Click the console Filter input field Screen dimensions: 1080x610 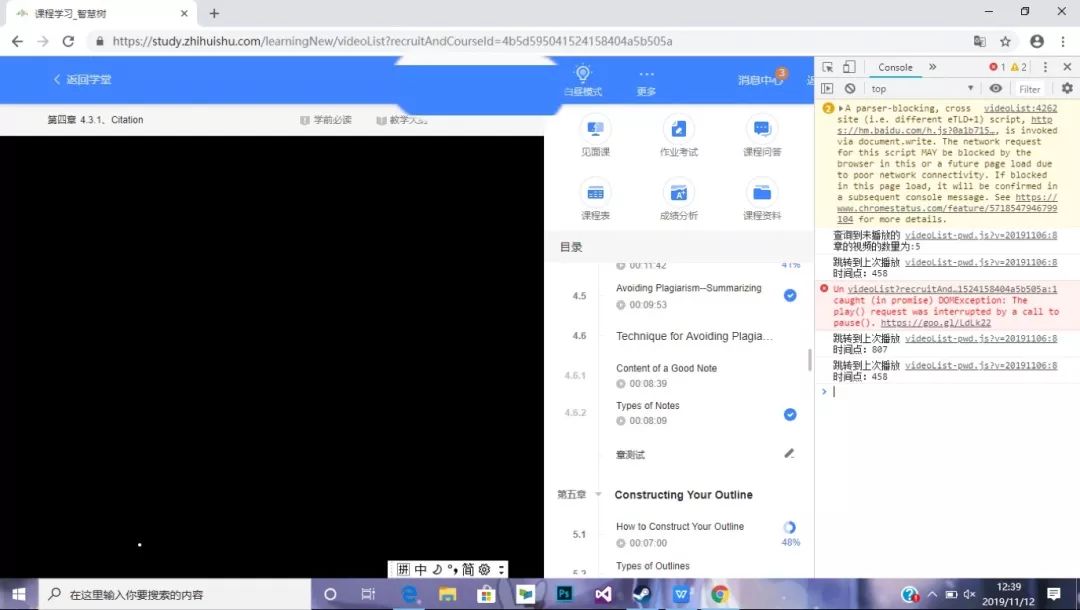click(1030, 89)
